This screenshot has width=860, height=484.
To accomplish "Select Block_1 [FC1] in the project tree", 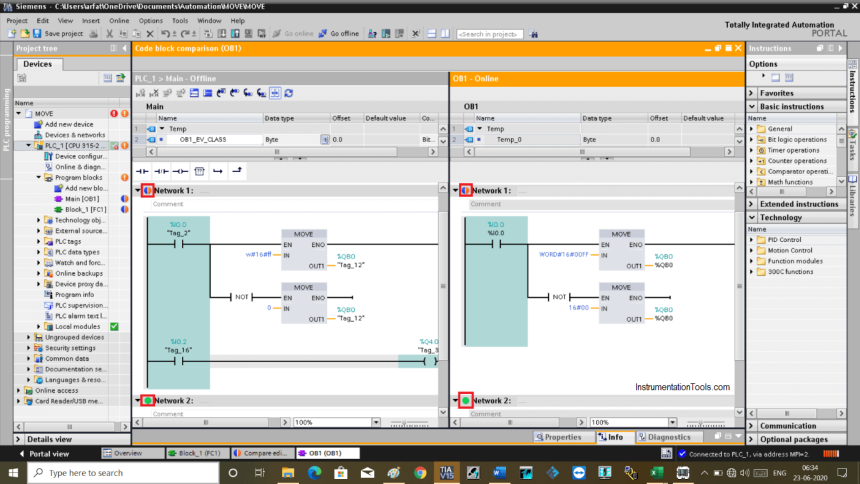I will [x=85, y=209].
